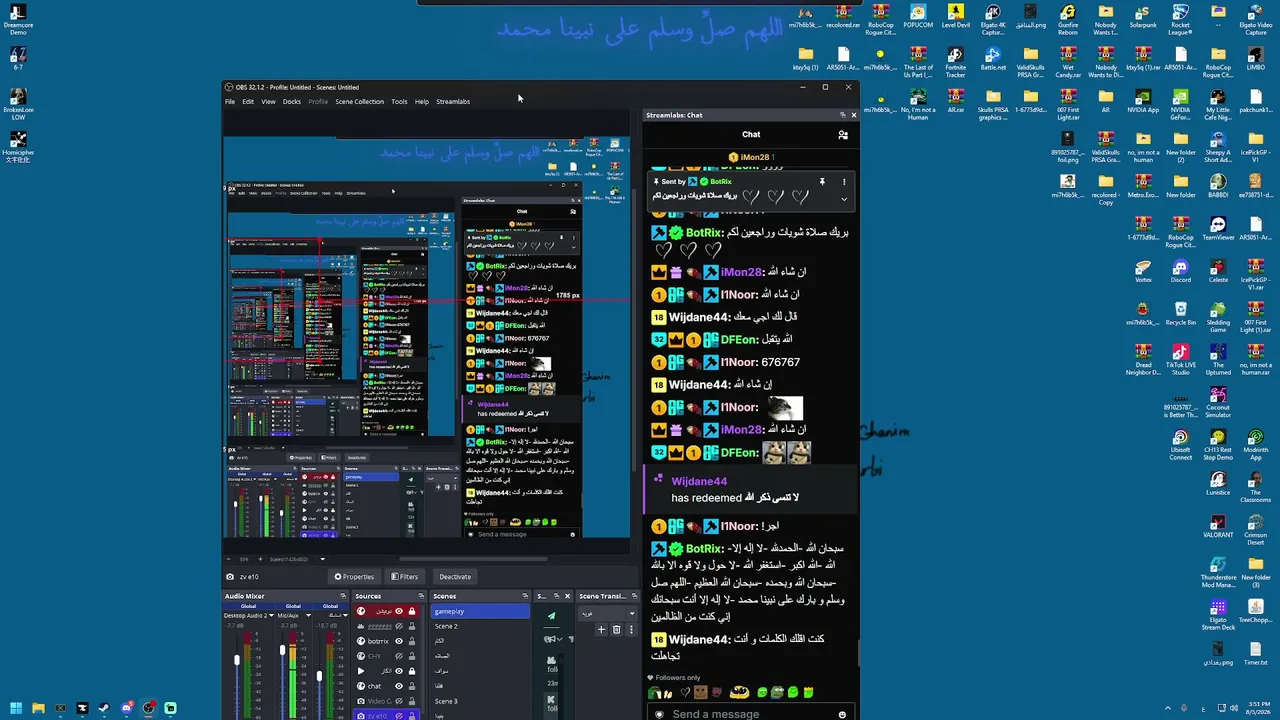
Task: Open Discord desktop shortcut
Action: click(1180, 271)
